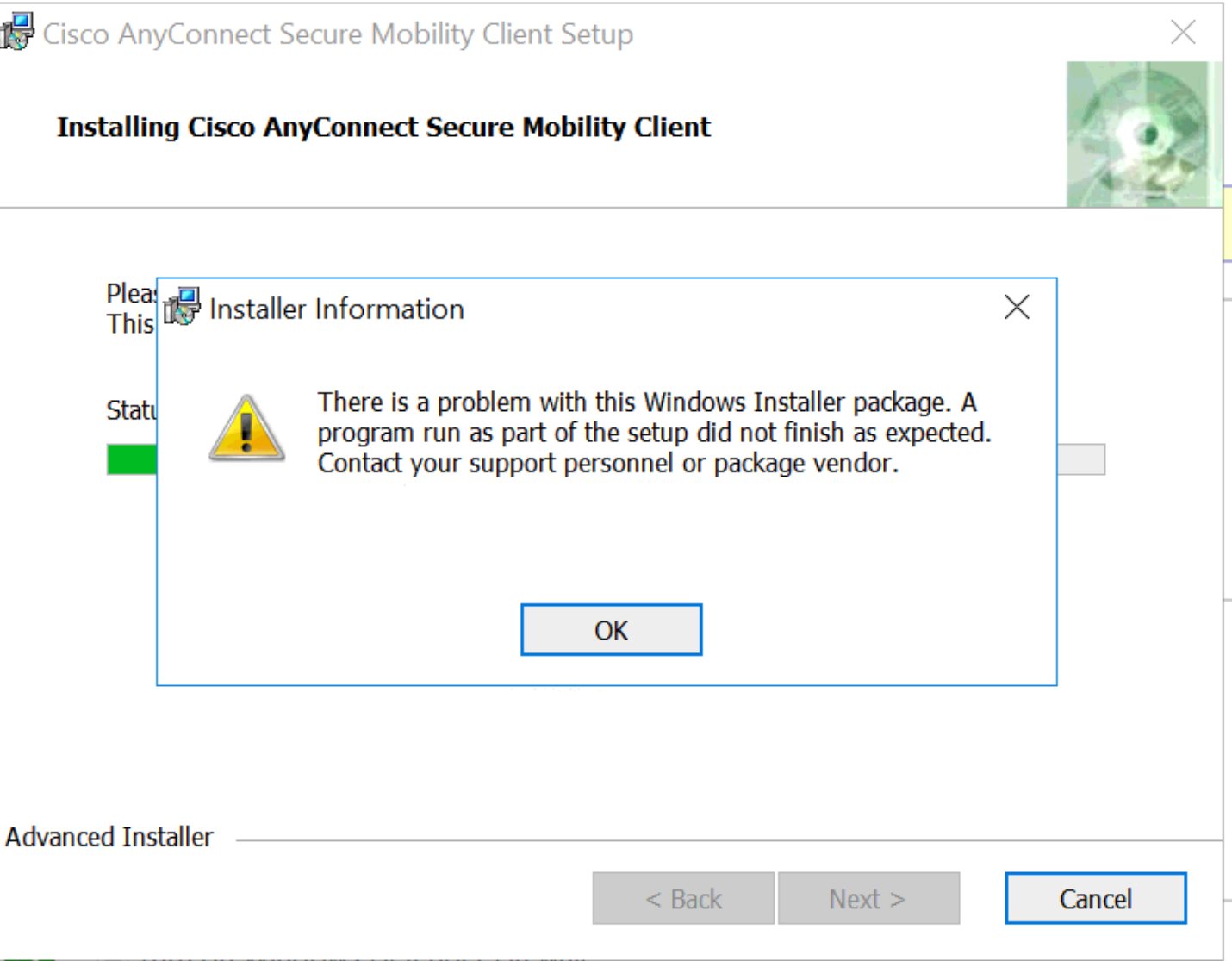Click the setup window title bar icon
This screenshot has width=1232, height=961.
17,32
